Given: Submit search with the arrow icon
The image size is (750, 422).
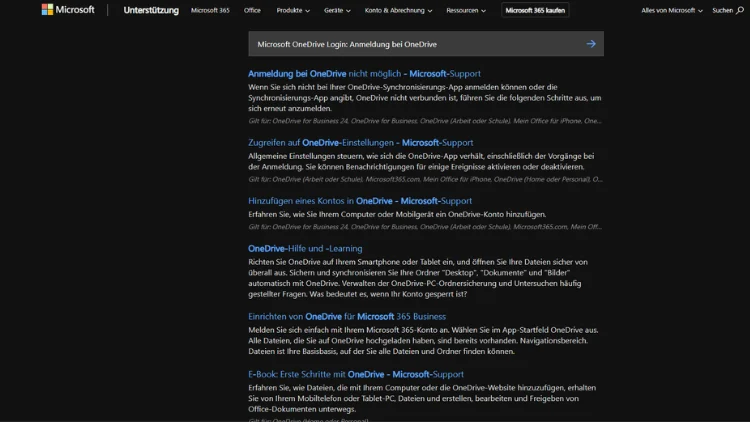Looking at the screenshot, I should pyautogui.click(x=591, y=44).
